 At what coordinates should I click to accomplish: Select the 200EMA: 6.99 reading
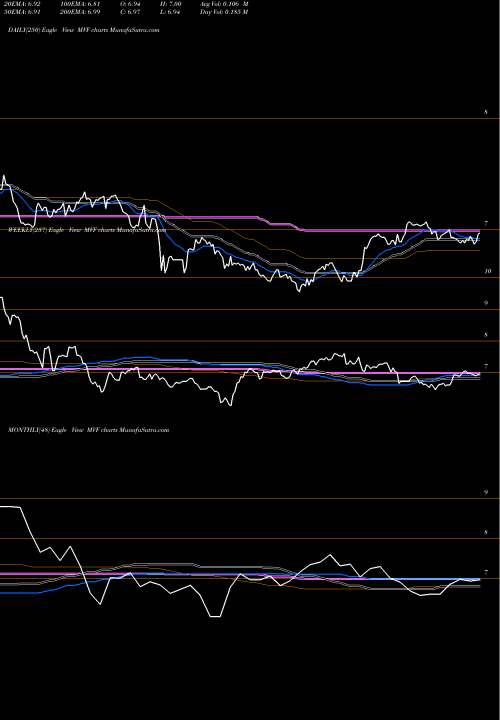tap(83, 12)
